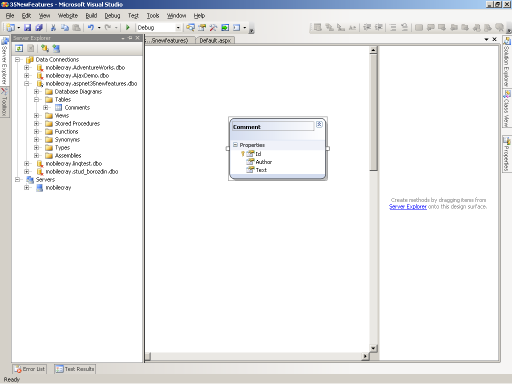Select the Views folder in tree
The height and width of the screenshot is (384, 512).
point(62,116)
